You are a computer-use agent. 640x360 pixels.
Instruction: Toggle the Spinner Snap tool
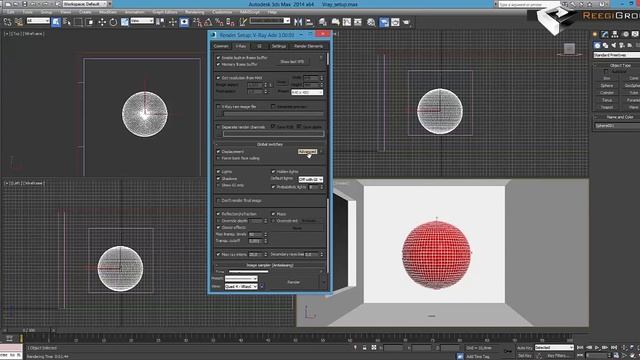pos(230,22)
